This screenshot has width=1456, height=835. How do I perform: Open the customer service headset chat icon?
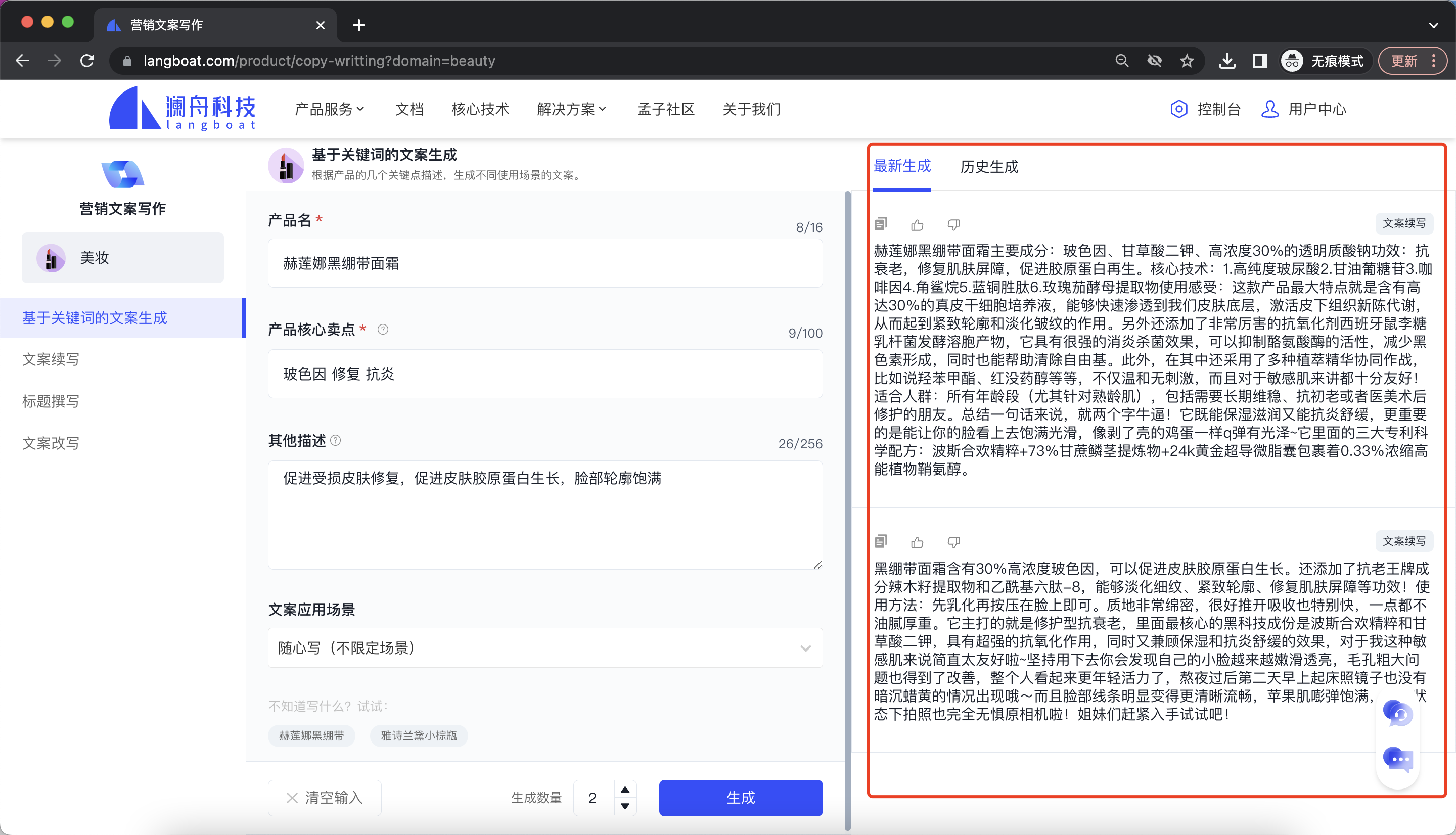(x=1397, y=713)
